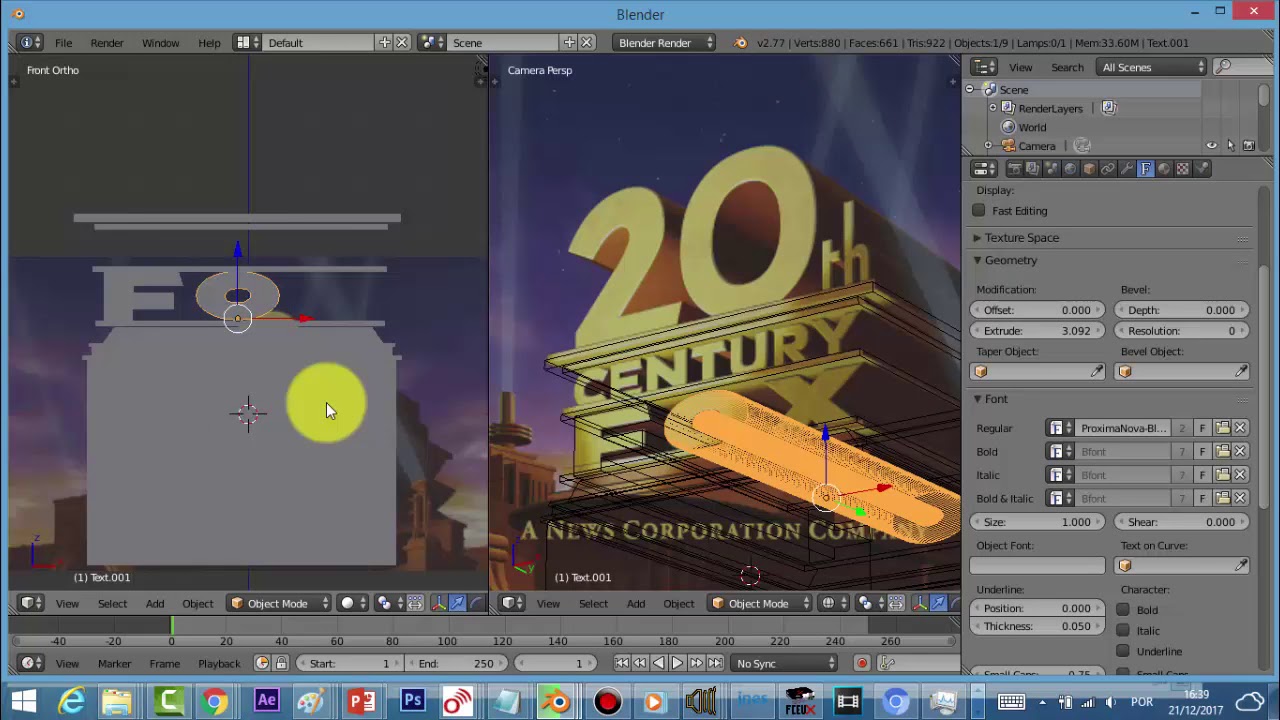The width and height of the screenshot is (1280, 720).
Task: Open After Effects from the taskbar
Action: [266, 701]
